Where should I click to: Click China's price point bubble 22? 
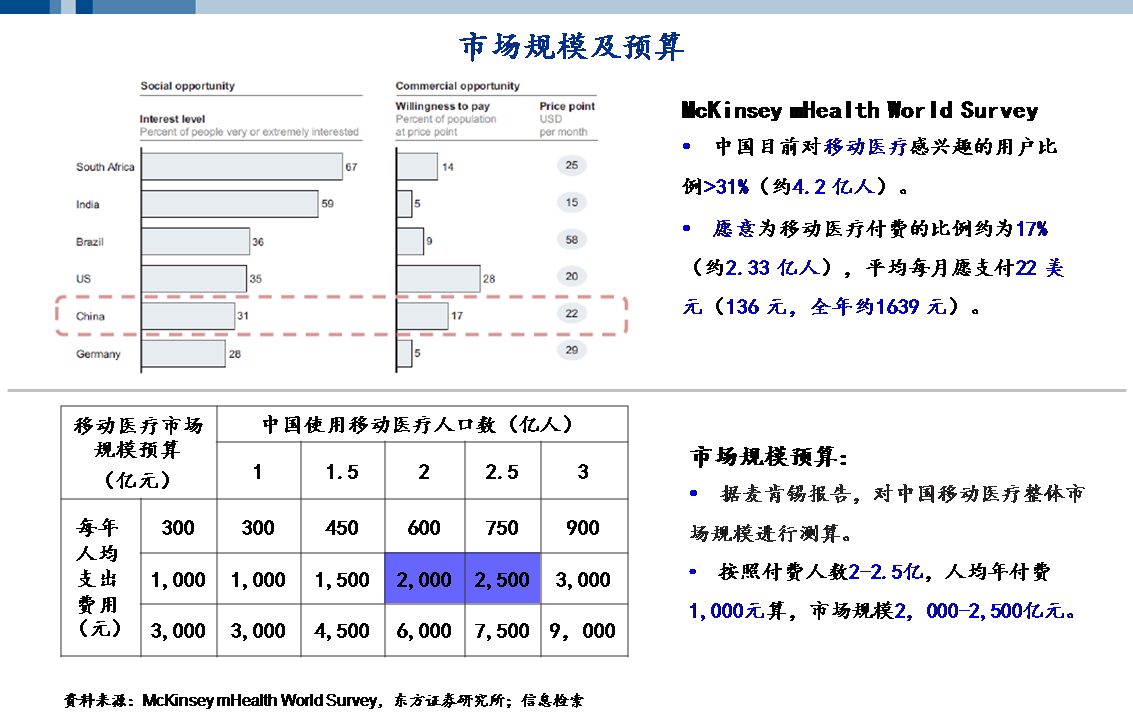[x=572, y=313]
